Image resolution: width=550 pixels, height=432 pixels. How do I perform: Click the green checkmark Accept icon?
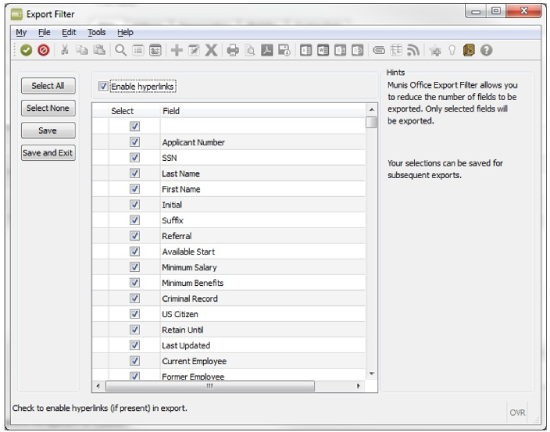[x=26, y=50]
